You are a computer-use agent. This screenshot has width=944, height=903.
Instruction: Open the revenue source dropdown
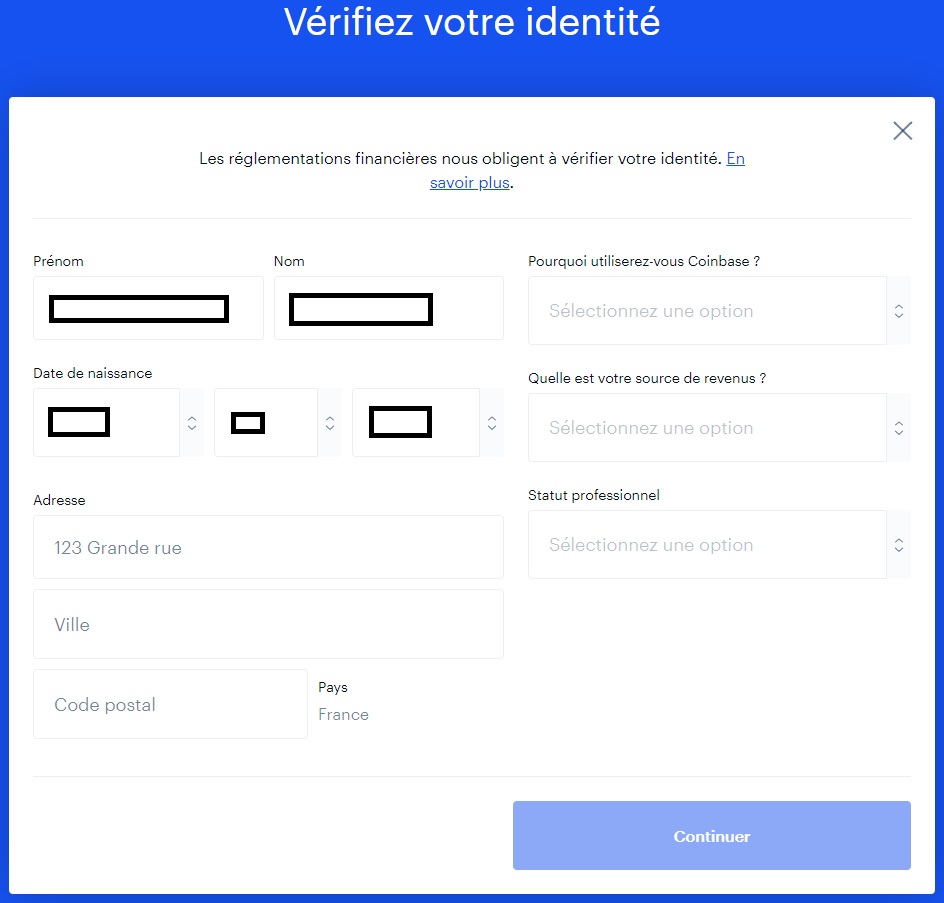pyautogui.click(x=708, y=428)
